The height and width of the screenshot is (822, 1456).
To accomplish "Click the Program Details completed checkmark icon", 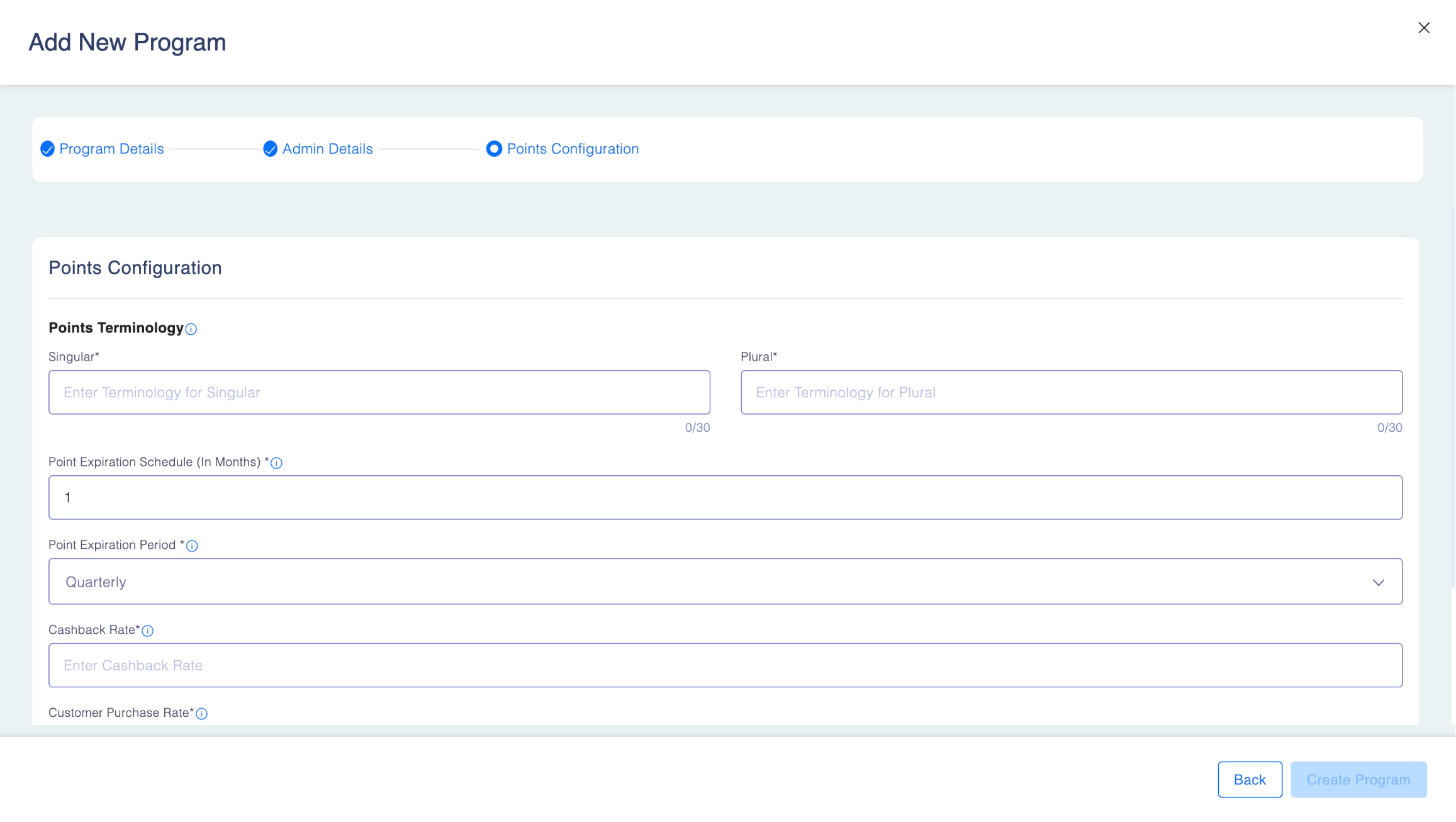I will pos(47,149).
